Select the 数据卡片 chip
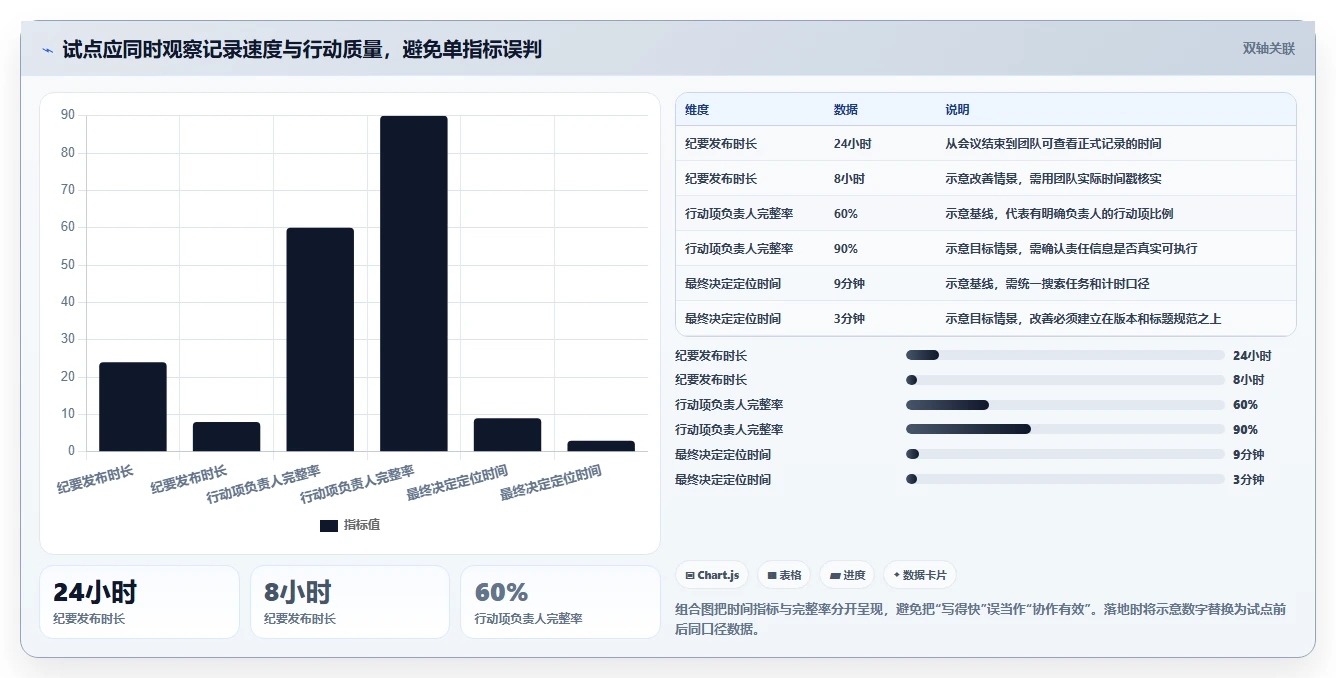1336x678 pixels. click(920, 575)
